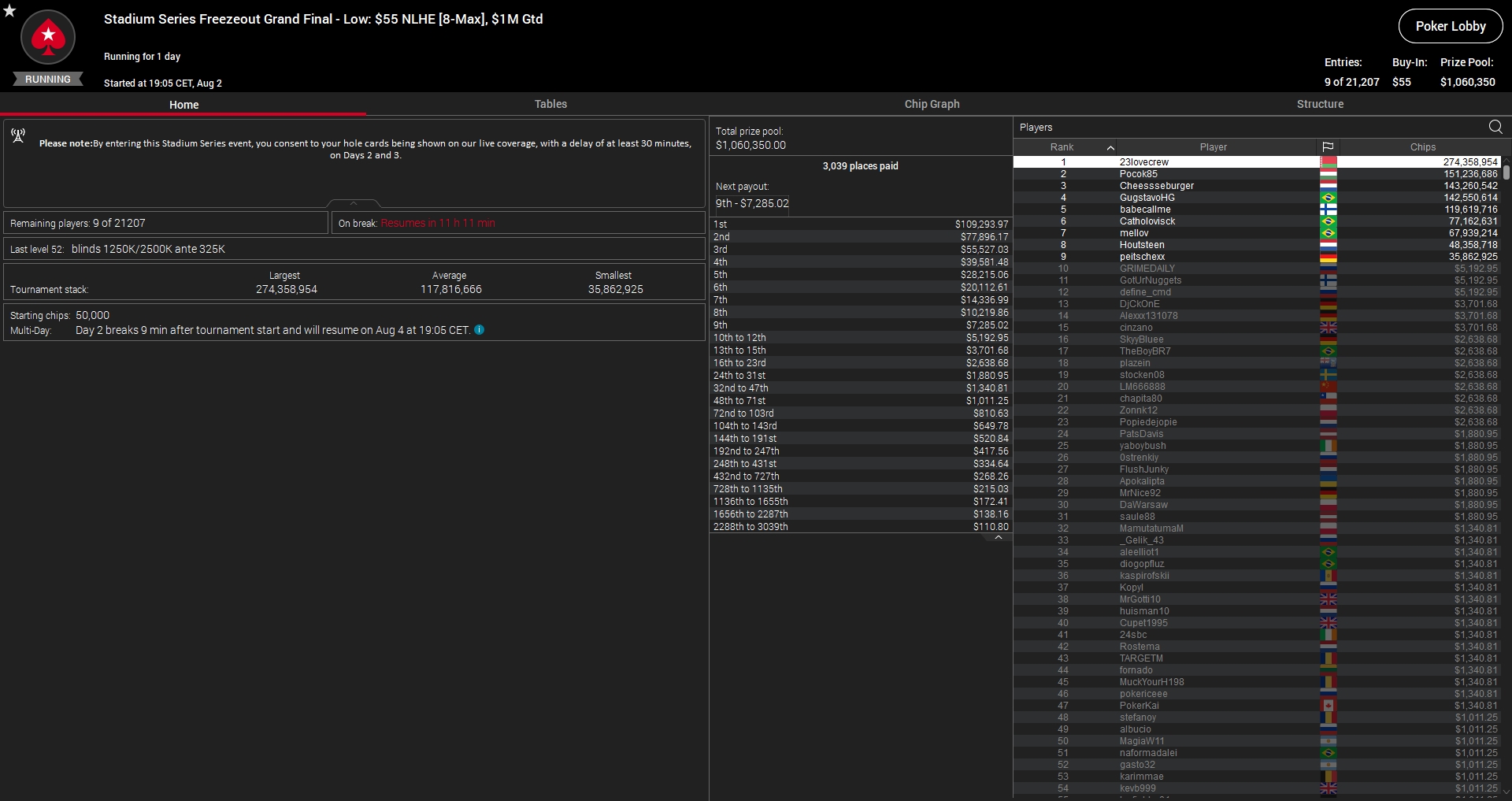Viewport: 1512px width, 801px height.
Task: Collapse the notice panel chevron
Action: click(354, 203)
